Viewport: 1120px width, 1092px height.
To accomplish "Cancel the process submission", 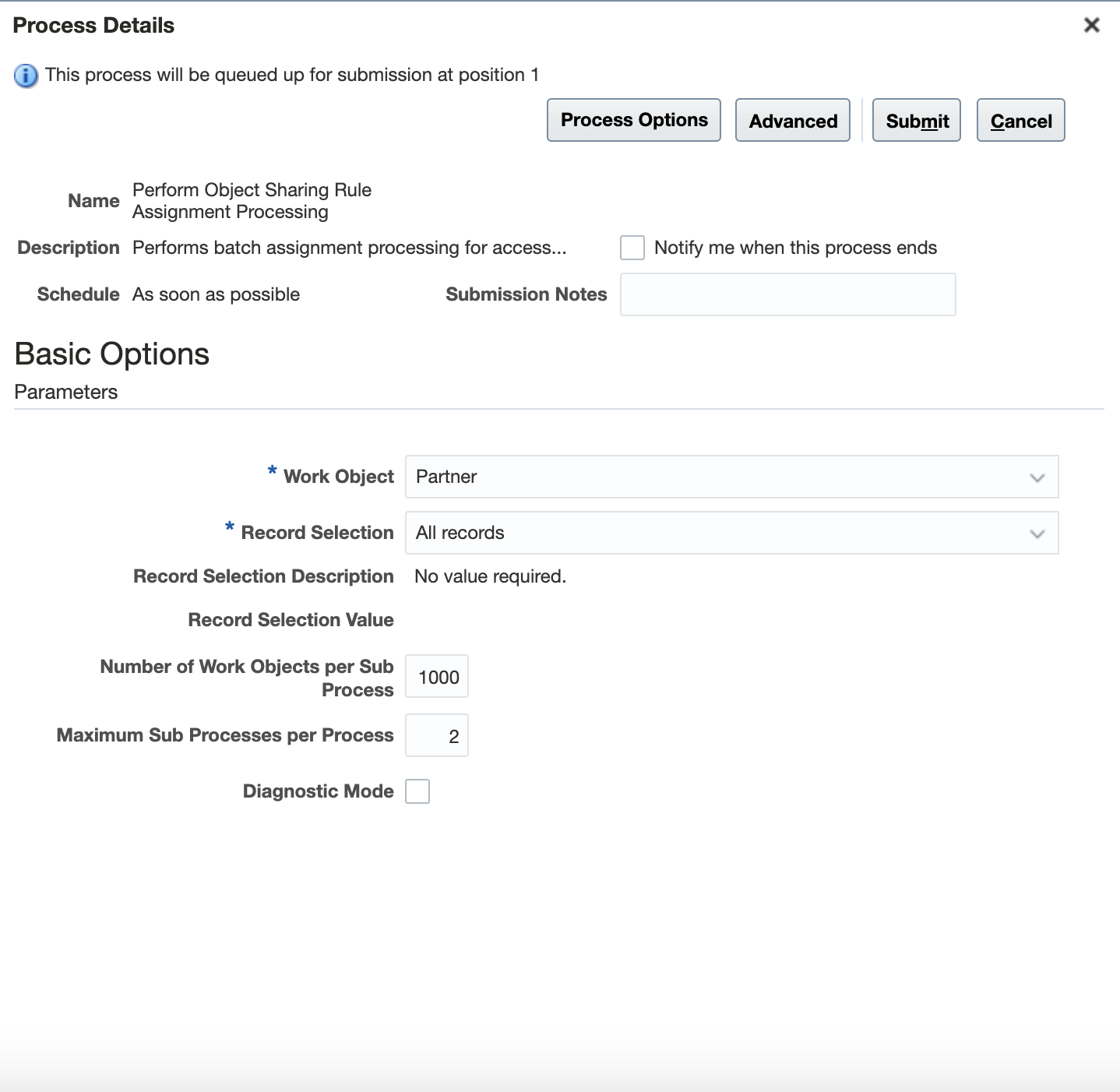I will (1020, 121).
